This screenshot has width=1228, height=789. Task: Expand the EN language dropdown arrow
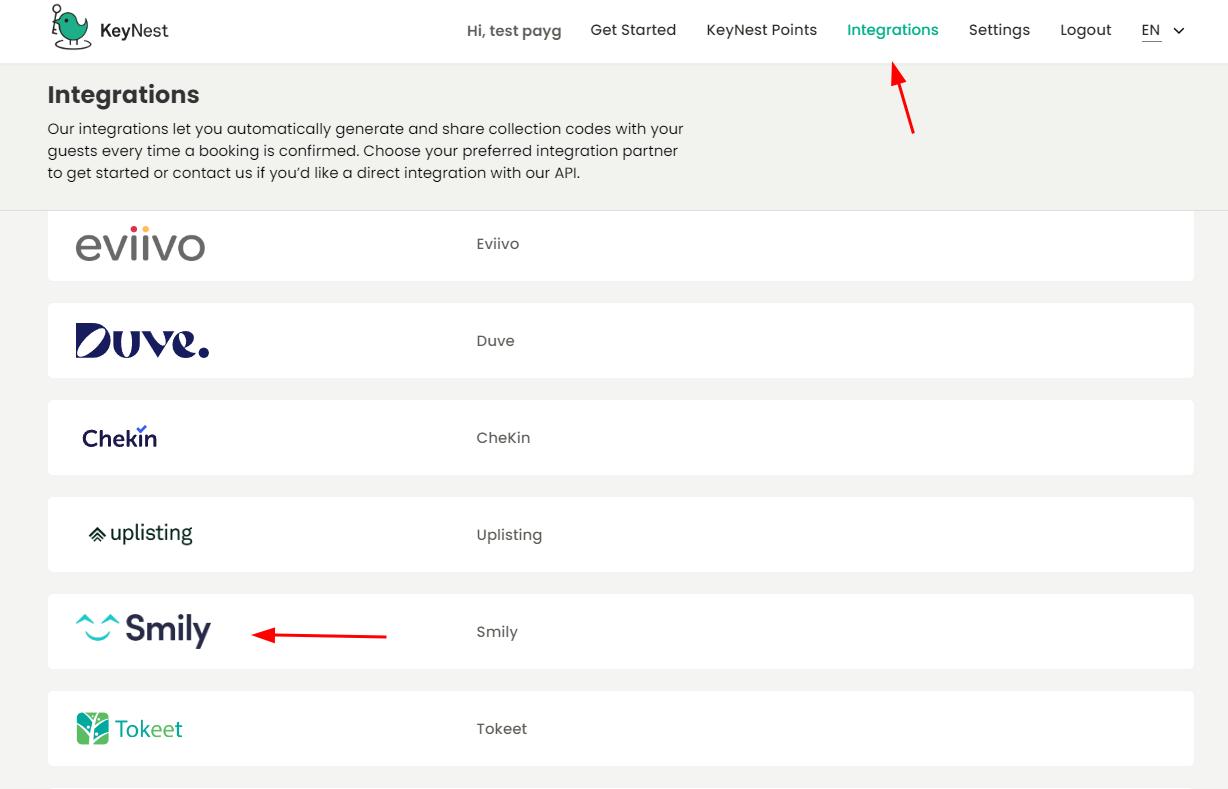pos(1178,31)
